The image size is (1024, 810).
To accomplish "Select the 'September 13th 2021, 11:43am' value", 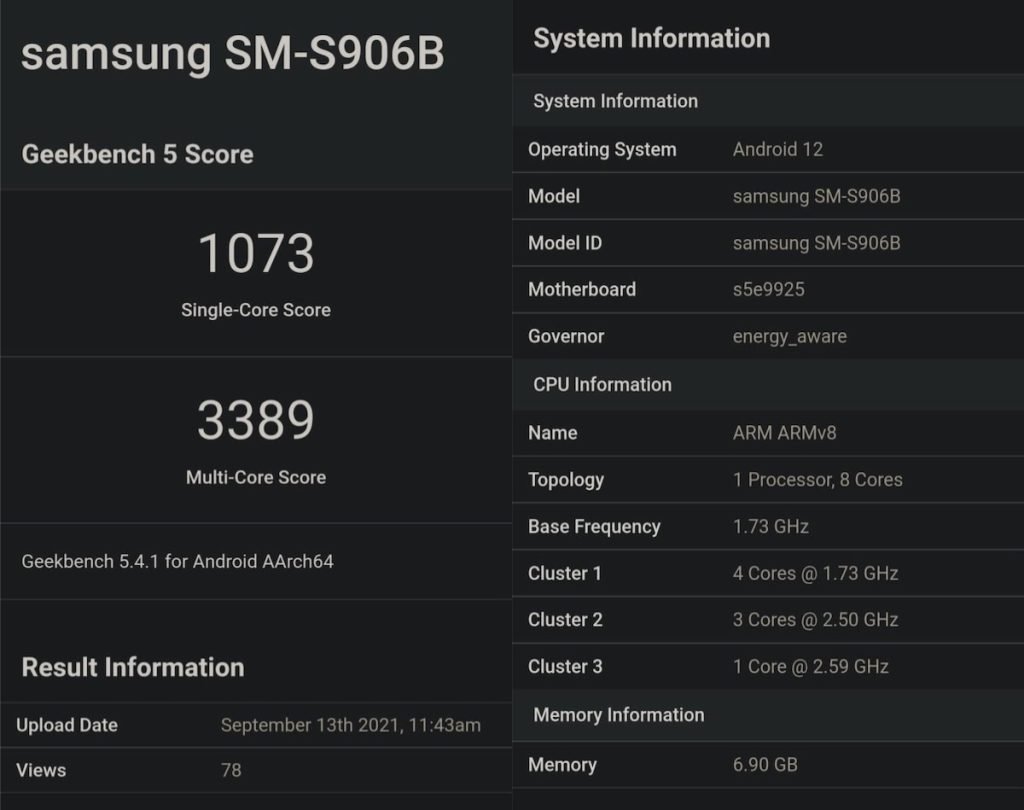I will click(351, 725).
